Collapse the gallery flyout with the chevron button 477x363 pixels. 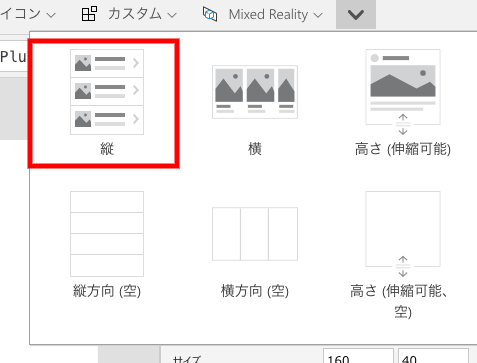356,14
